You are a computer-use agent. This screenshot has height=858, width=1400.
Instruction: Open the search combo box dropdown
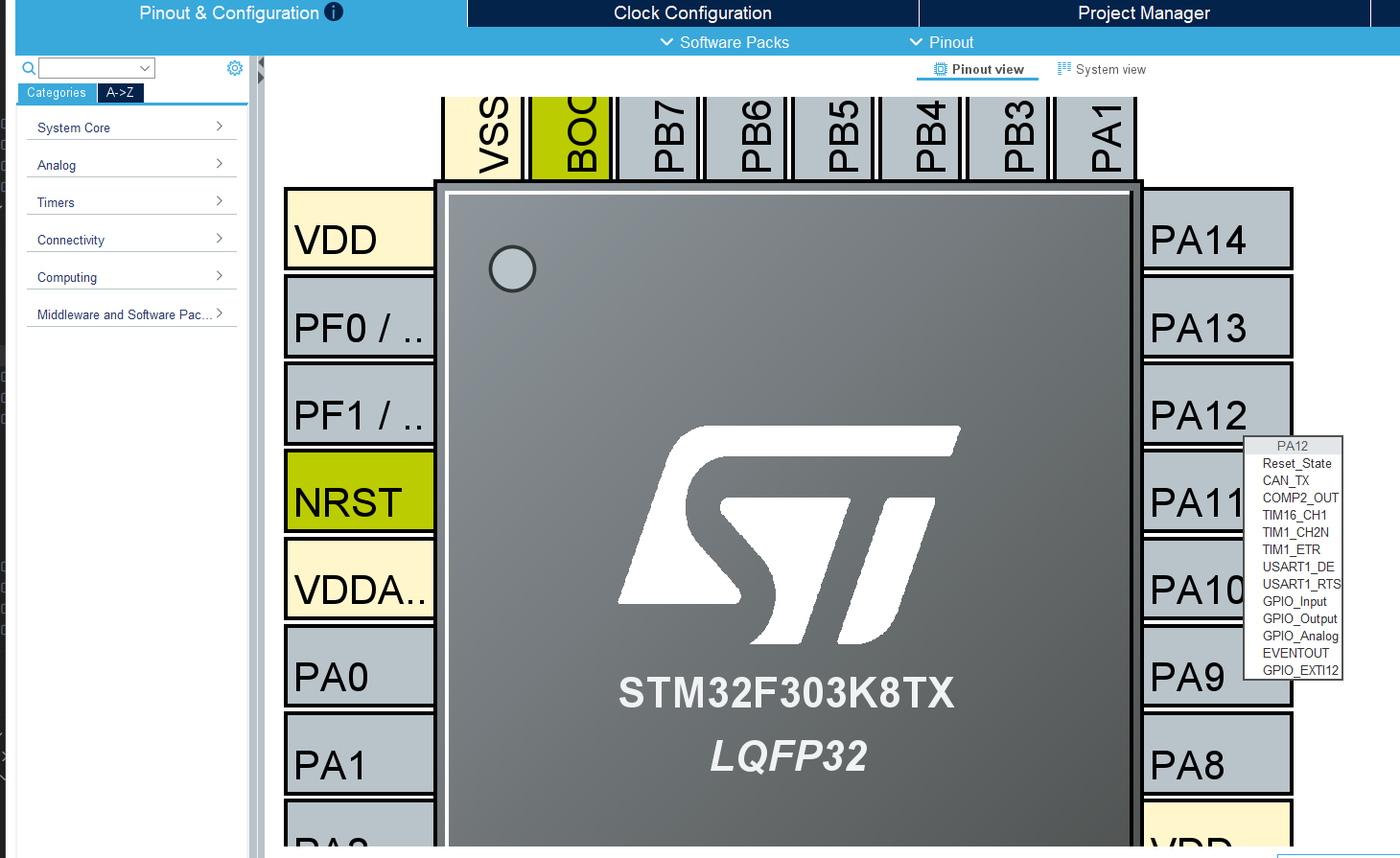(145, 68)
